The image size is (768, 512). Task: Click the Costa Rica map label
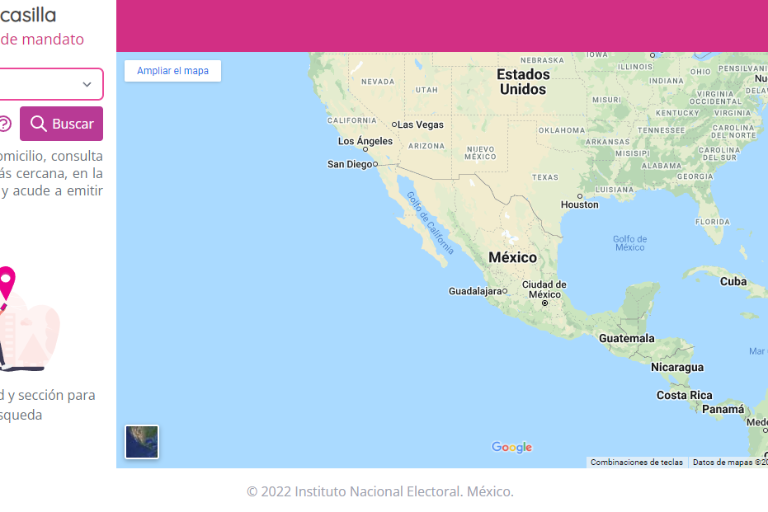tap(684, 395)
